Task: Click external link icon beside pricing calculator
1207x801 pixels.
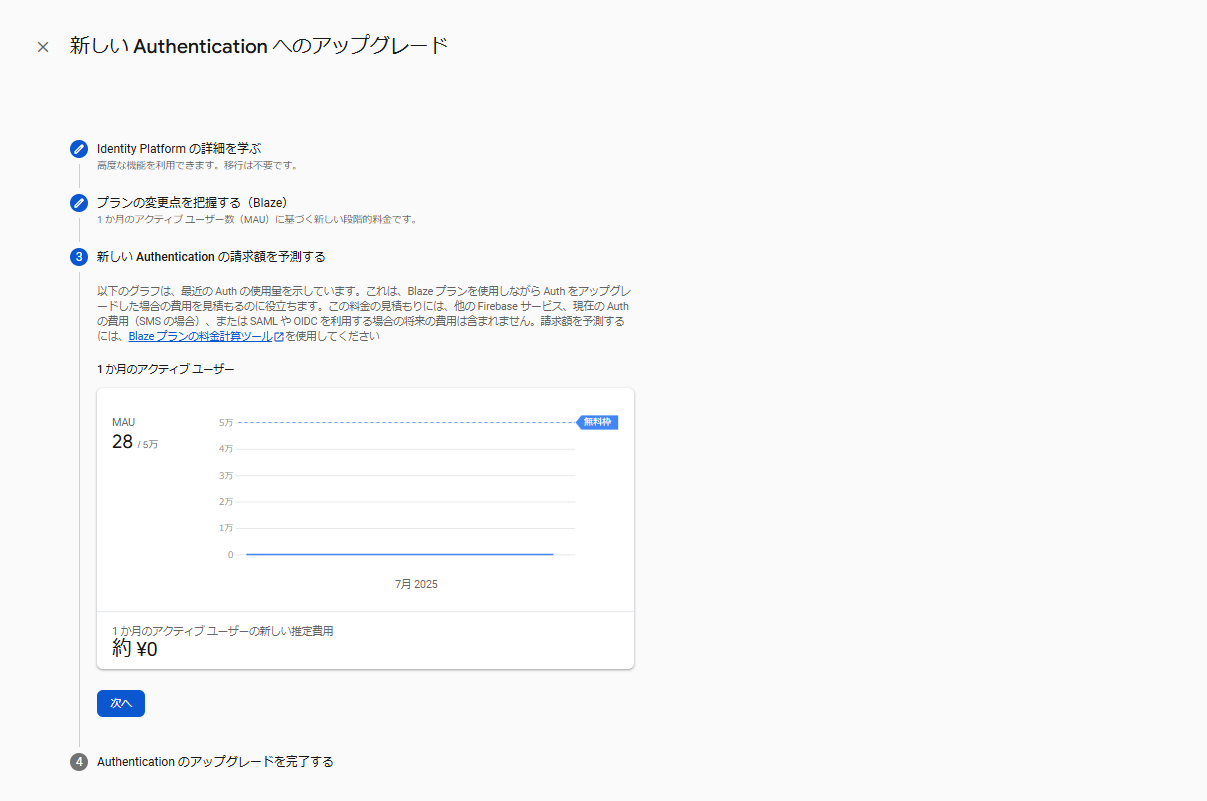Action: coord(279,337)
